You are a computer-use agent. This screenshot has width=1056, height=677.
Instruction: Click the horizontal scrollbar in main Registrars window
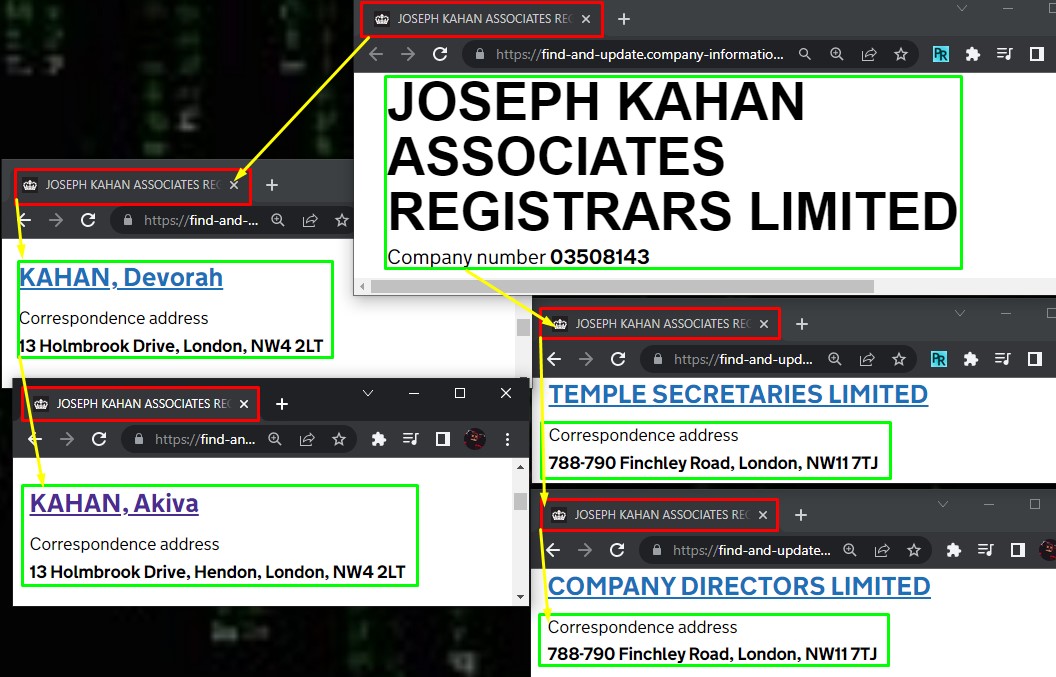(622, 287)
